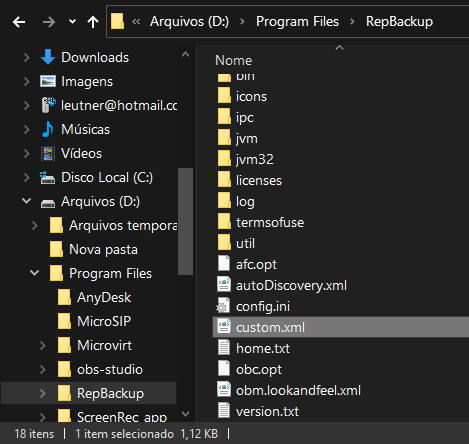
Task: Expand the Downloads tree node
Action: tap(27, 57)
